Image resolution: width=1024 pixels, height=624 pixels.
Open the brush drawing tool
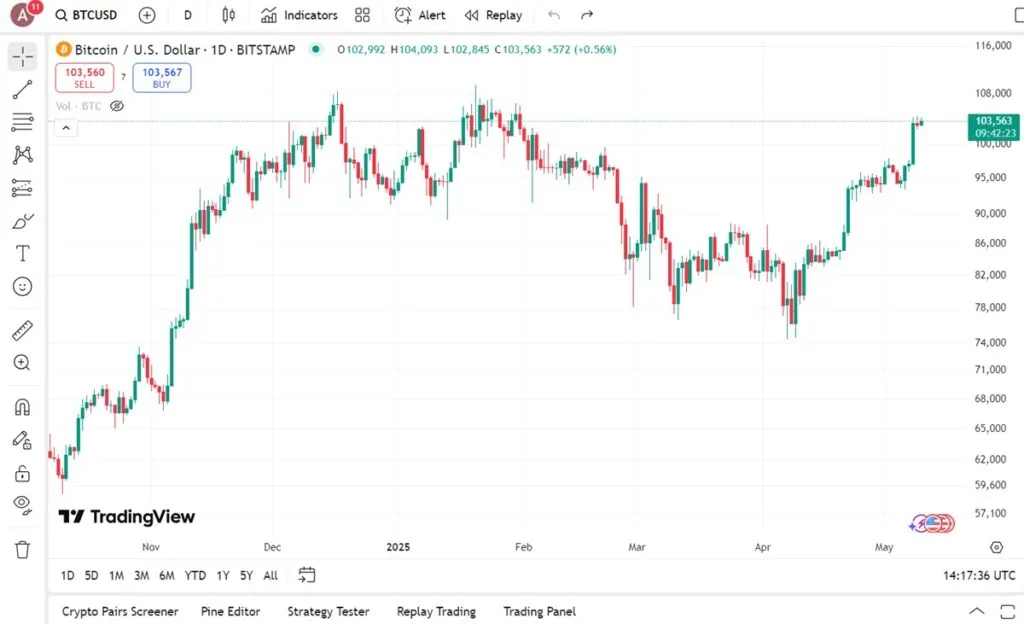point(21,220)
